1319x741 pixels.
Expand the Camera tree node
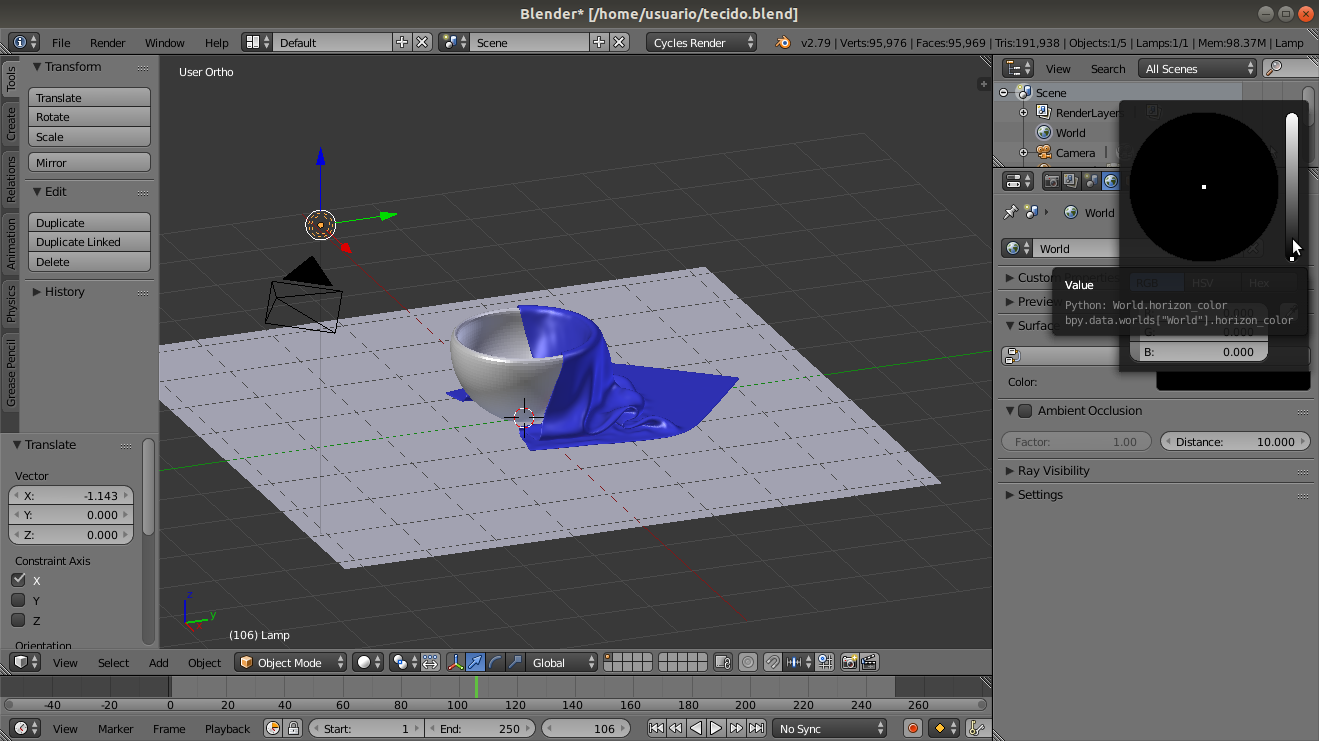(1024, 152)
